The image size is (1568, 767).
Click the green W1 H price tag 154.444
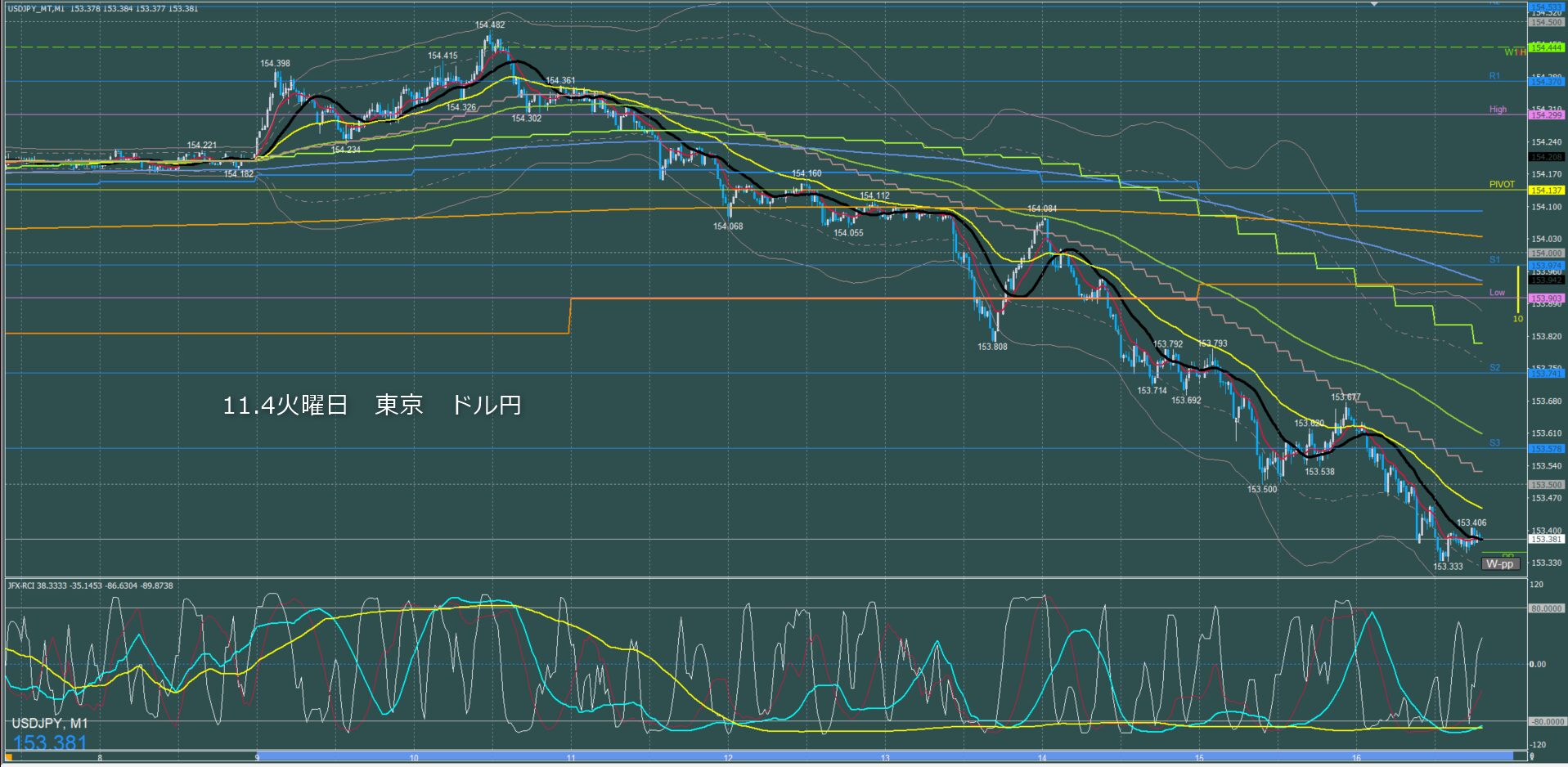(1546, 47)
